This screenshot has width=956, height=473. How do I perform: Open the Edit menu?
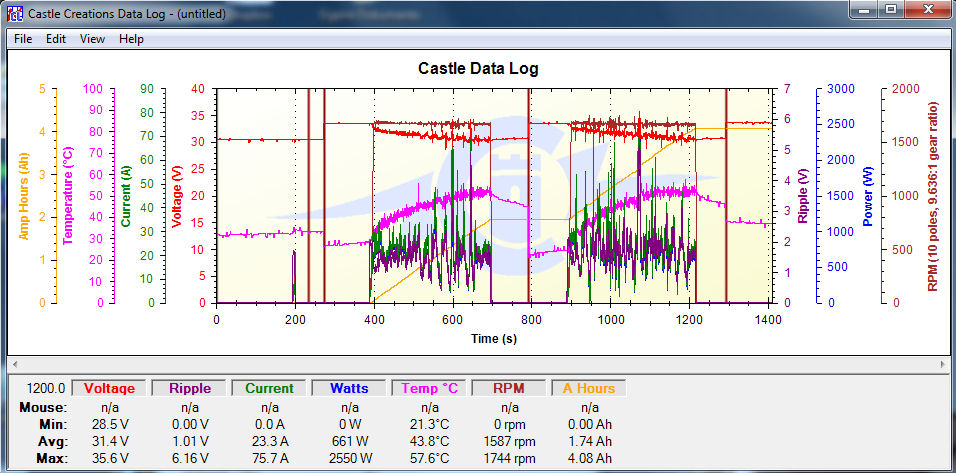click(x=55, y=39)
